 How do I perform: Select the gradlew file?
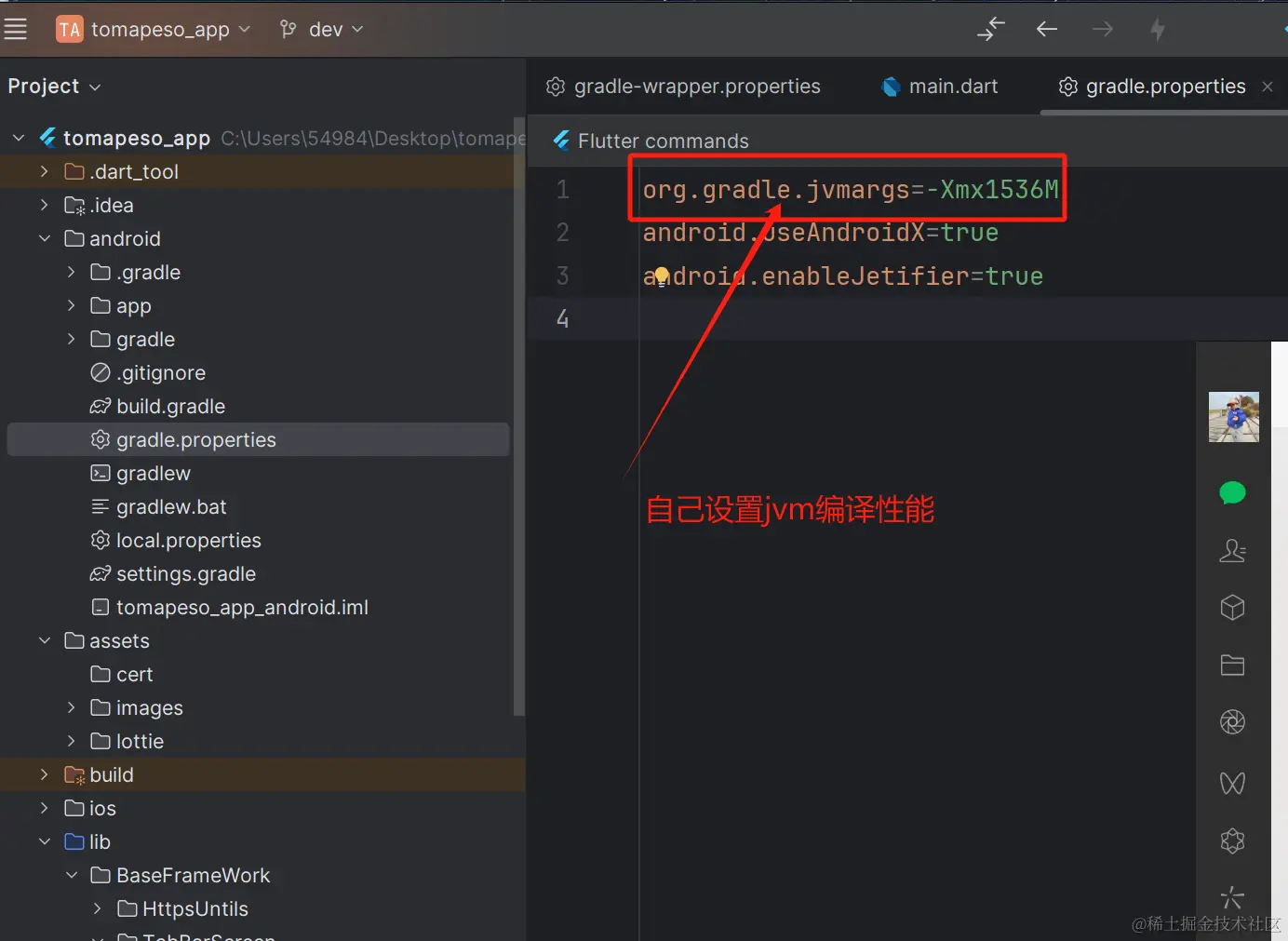pos(141,473)
